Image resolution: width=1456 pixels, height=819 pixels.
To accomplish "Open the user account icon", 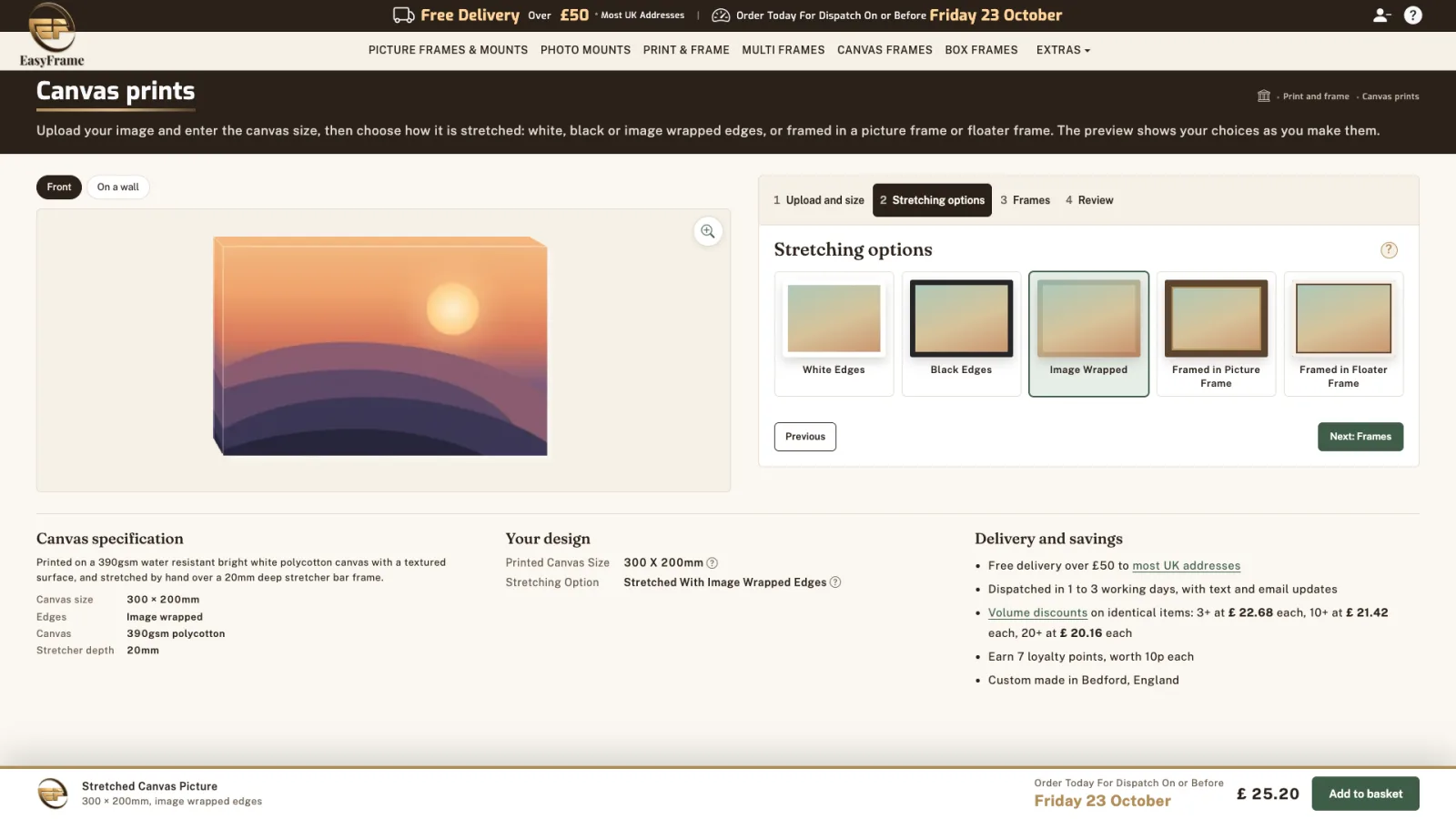I will tap(1381, 15).
